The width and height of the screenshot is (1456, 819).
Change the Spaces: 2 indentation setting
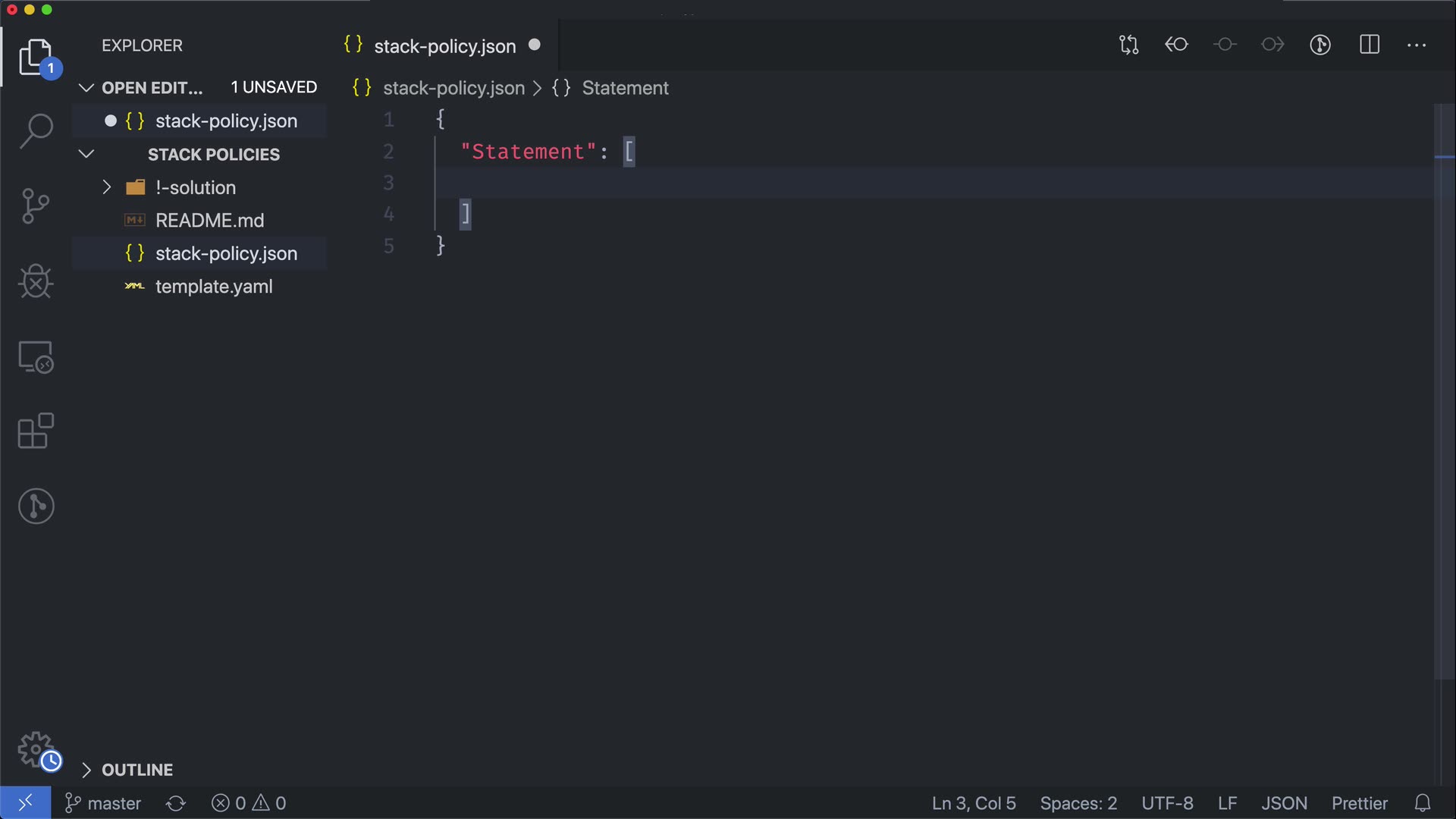pyautogui.click(x=1078, y=803)
